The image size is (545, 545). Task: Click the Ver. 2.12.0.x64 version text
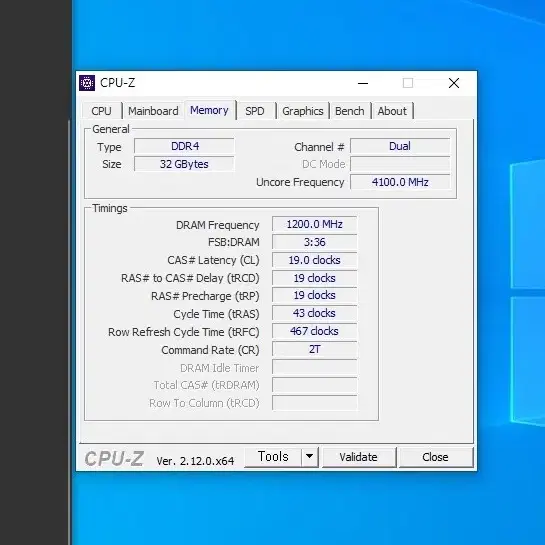coord(195,461)
